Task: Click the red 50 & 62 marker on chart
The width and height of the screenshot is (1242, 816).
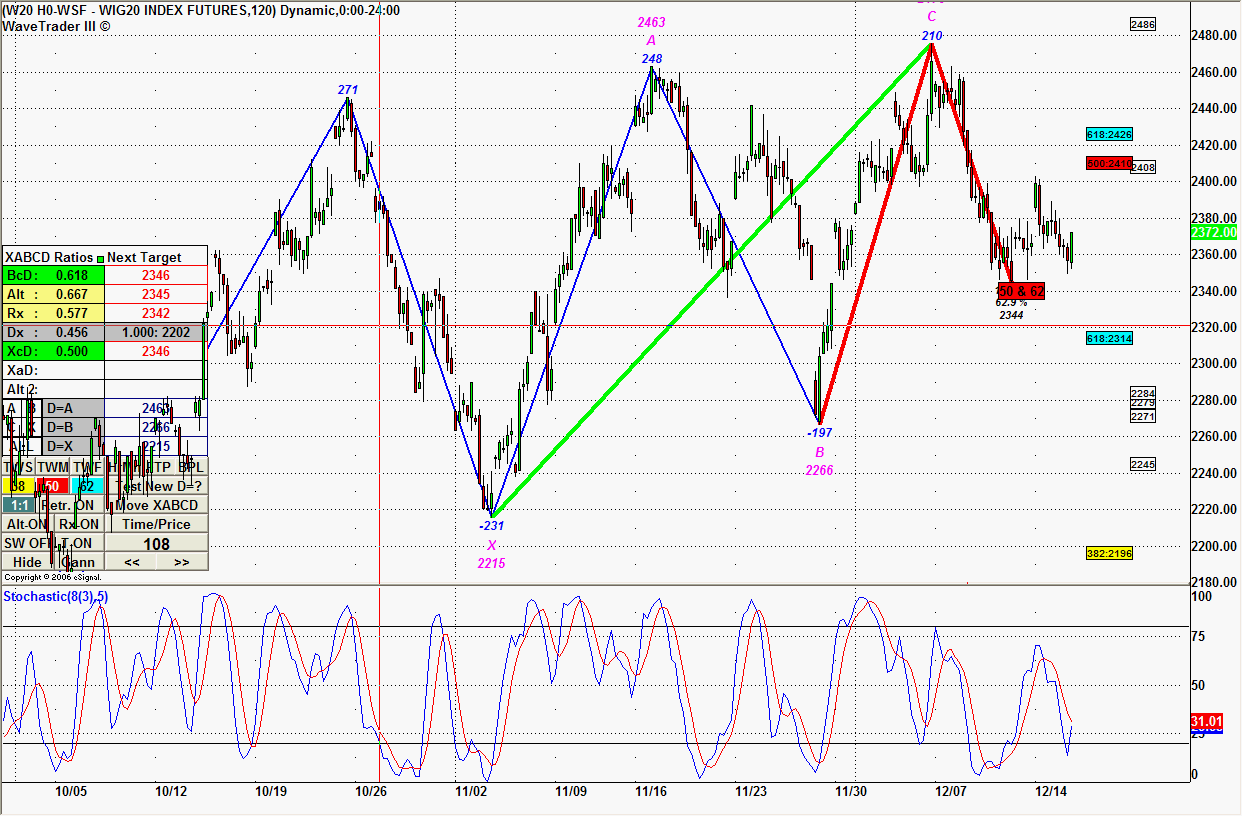Action: (x=1021, y=291)
